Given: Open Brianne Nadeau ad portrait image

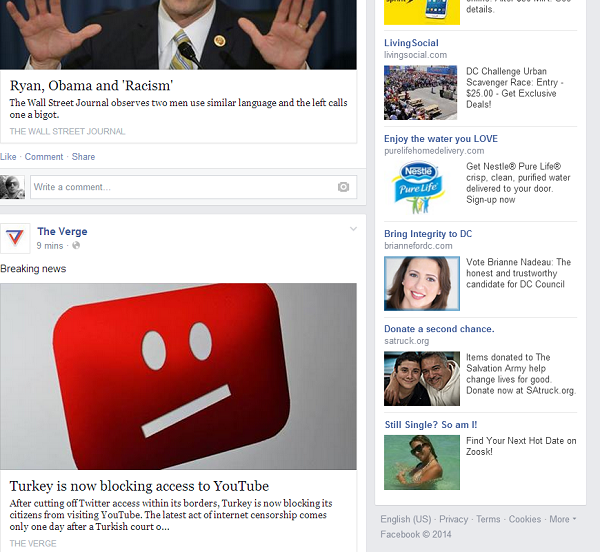Looking at the screenshot, I should point(422,283).
